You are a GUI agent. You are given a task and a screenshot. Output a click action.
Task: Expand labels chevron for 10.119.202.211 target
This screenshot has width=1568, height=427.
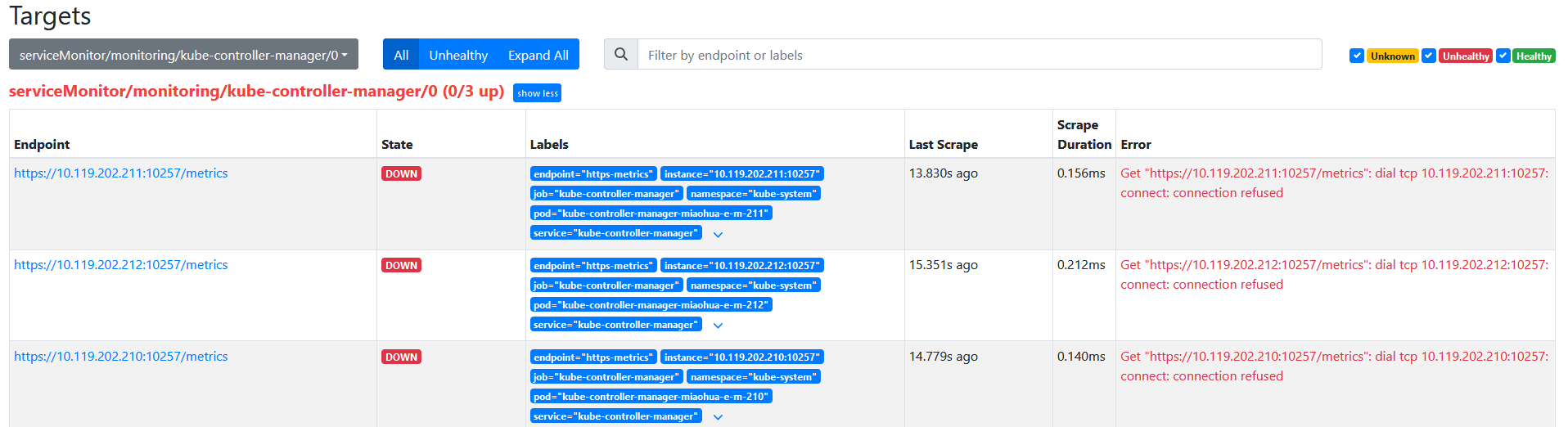[718, 234]
